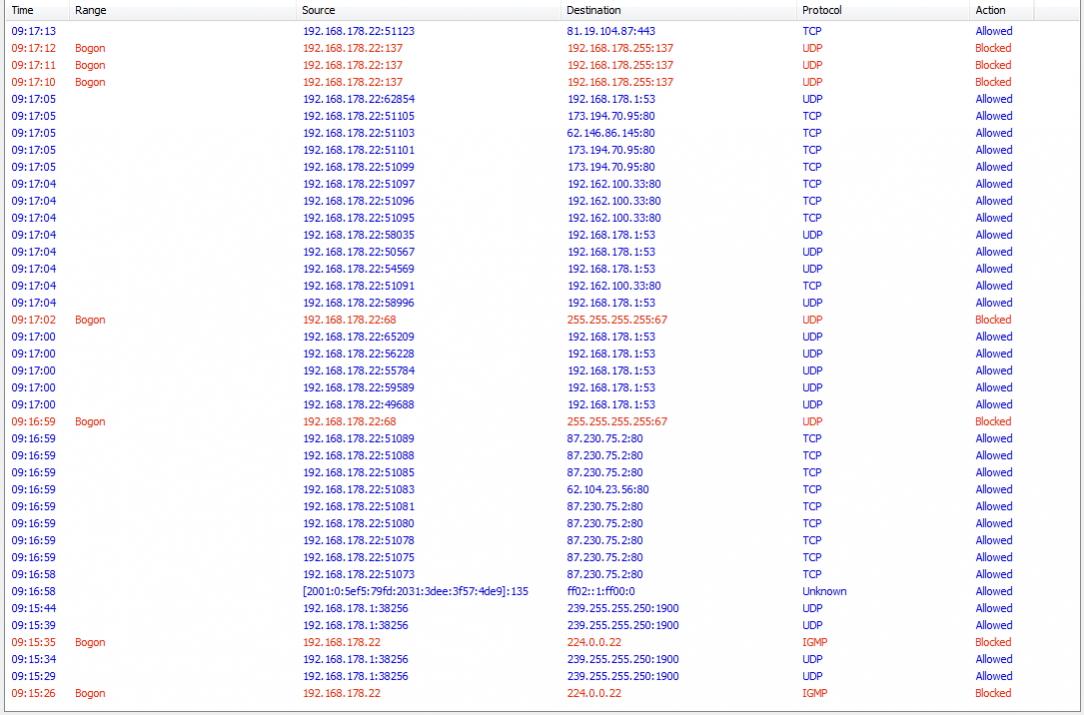The image size is (1084, 715).
Task: Click the time cell 09:15:26
Action: coord(33,693)
